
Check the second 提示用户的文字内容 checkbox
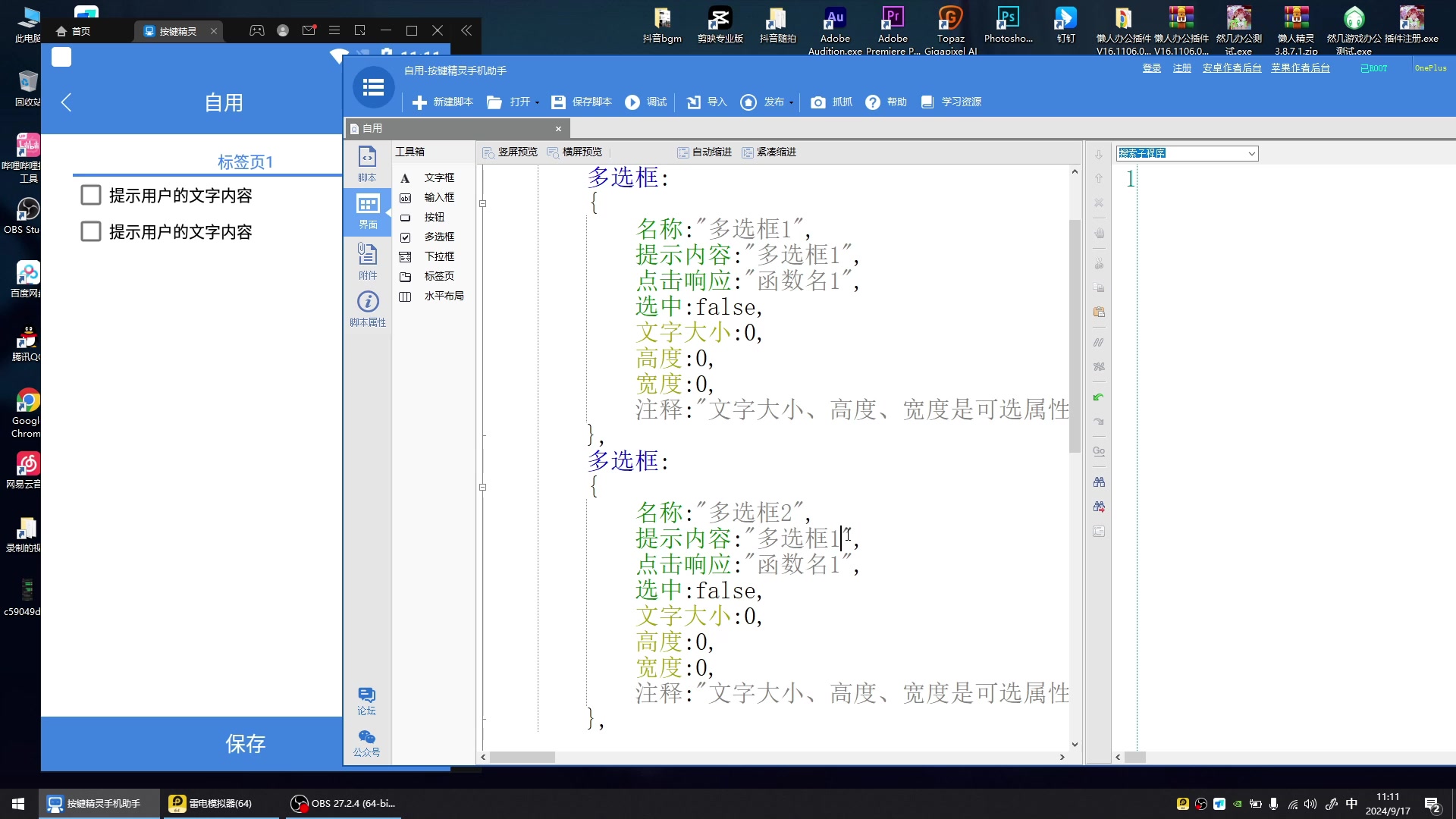91,232
